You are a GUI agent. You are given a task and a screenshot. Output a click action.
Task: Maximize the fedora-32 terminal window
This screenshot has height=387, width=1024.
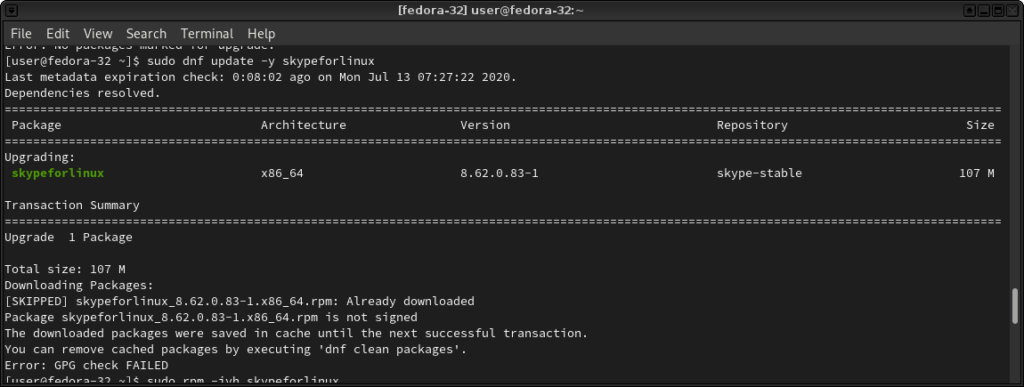coord(999,10)
